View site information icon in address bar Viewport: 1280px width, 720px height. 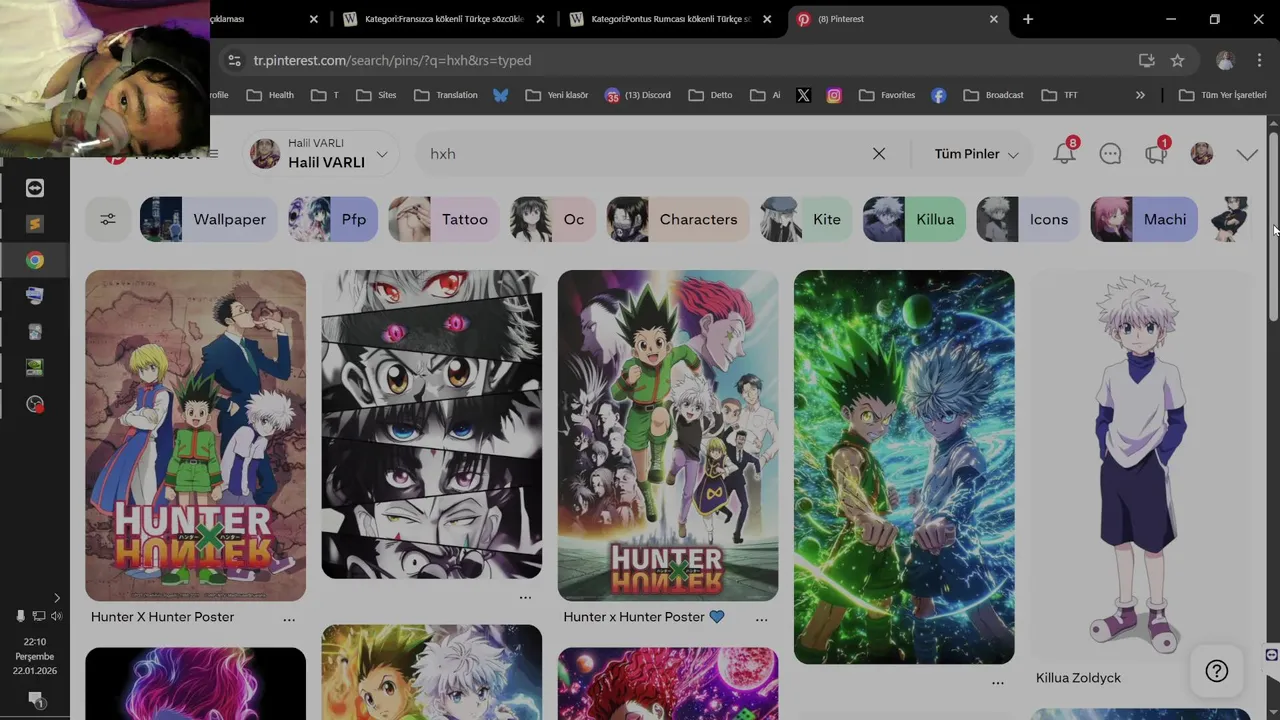click(x=234, y=60)
